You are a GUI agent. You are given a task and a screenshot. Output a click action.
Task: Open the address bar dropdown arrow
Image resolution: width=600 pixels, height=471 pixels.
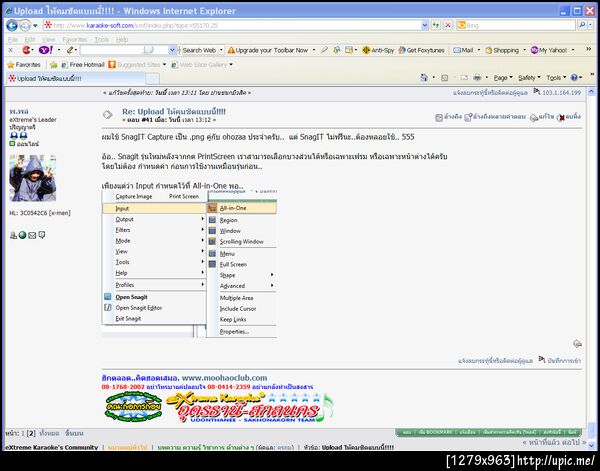[x=424, y=25]
